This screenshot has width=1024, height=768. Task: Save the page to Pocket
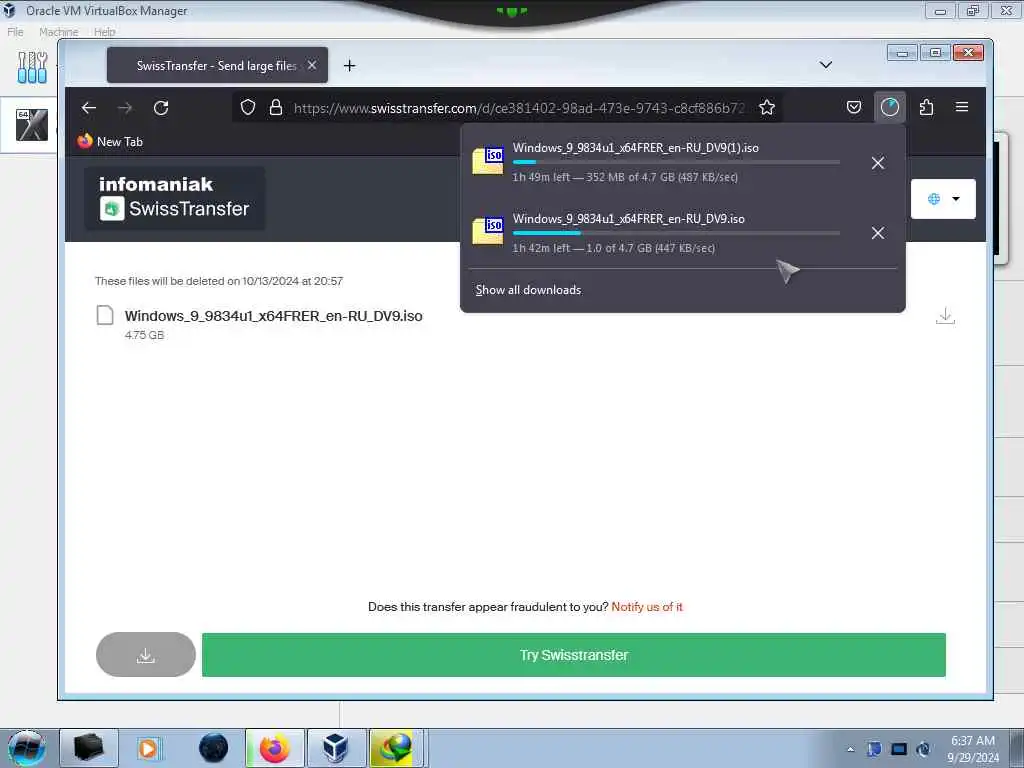click(854, 107)
